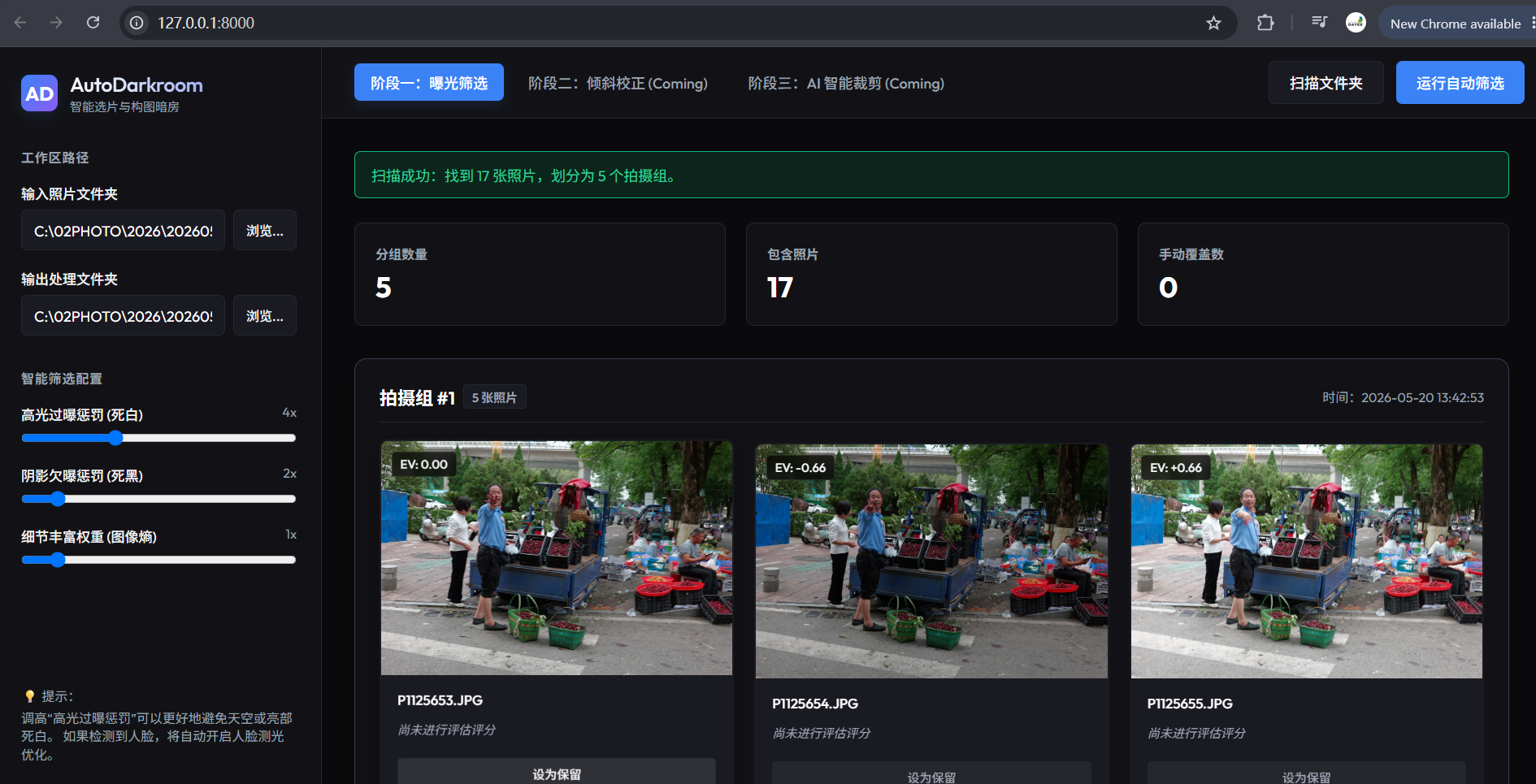Click the New Chrome available button
Image resolution: width=1536 pixels, height=784 pixels.
click(x=1456, y=24)
